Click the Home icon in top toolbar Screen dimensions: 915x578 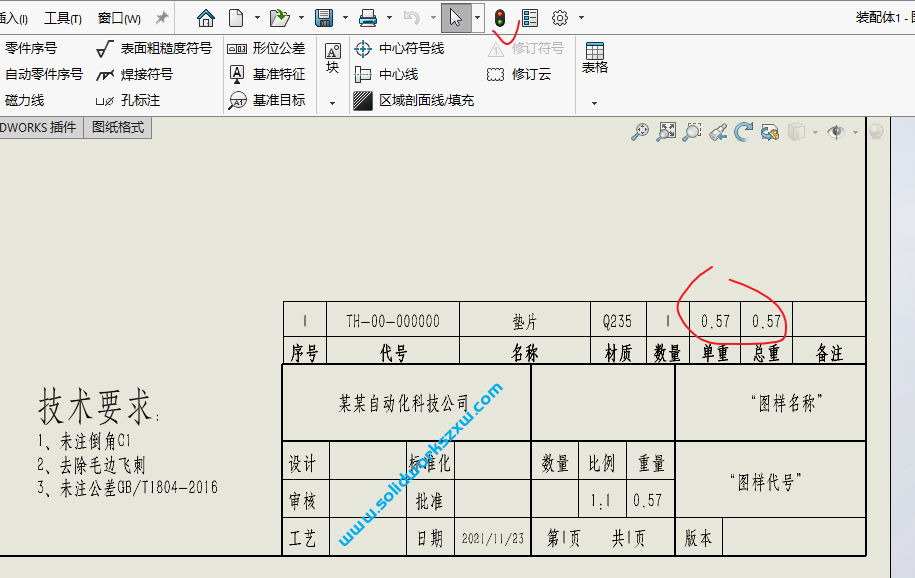[206, 18]
